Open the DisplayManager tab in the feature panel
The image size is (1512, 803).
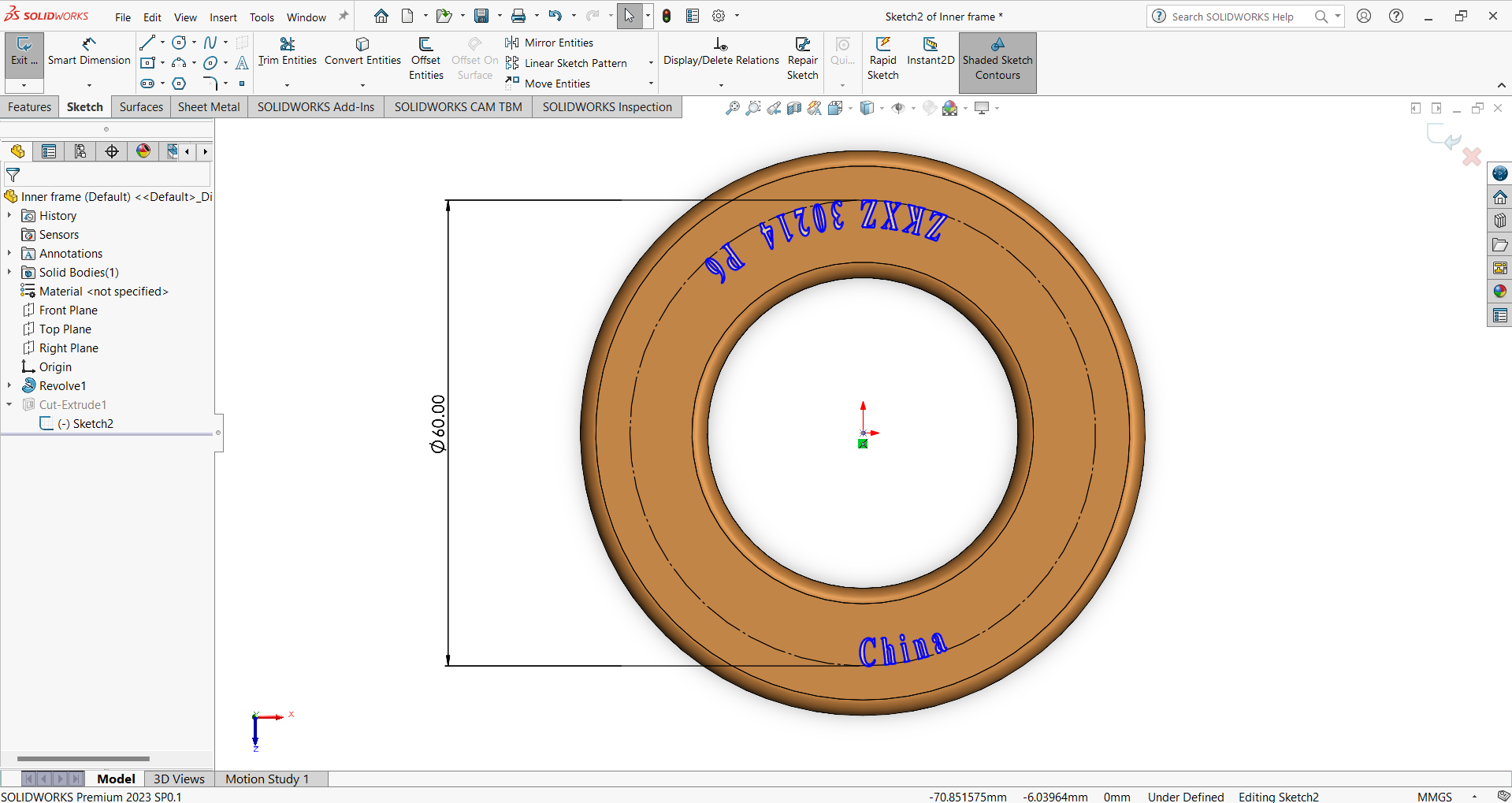143,151
